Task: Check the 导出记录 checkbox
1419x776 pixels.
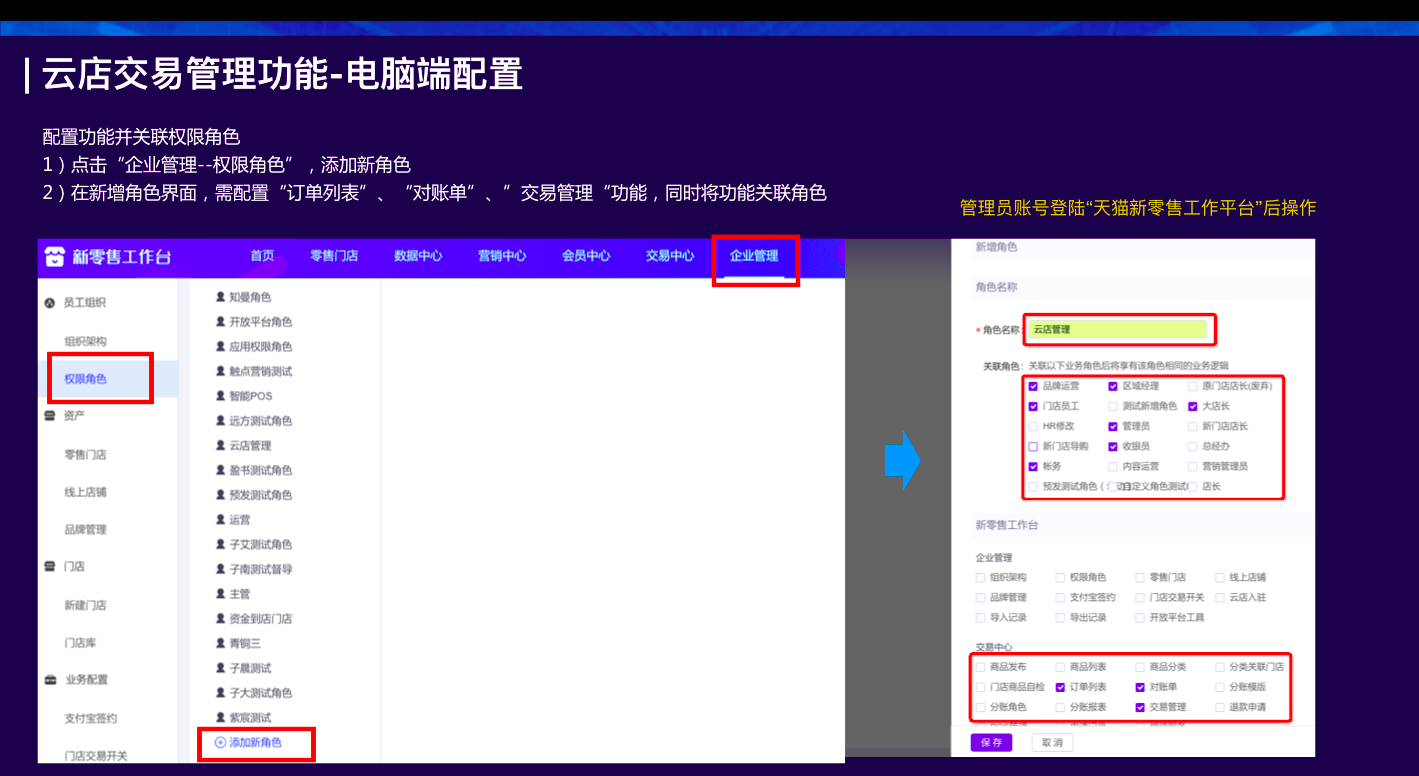Action: click(x=1060, y=617)
